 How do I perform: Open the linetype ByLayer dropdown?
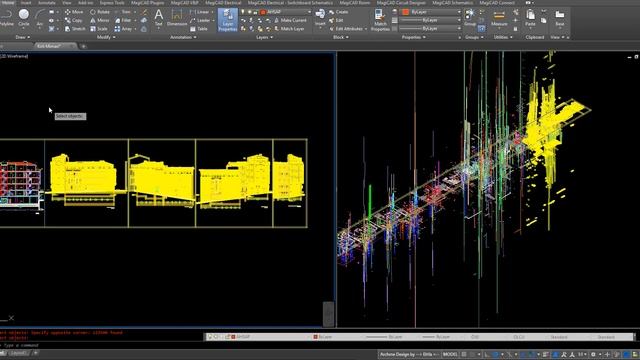click(x=430, y=29)
